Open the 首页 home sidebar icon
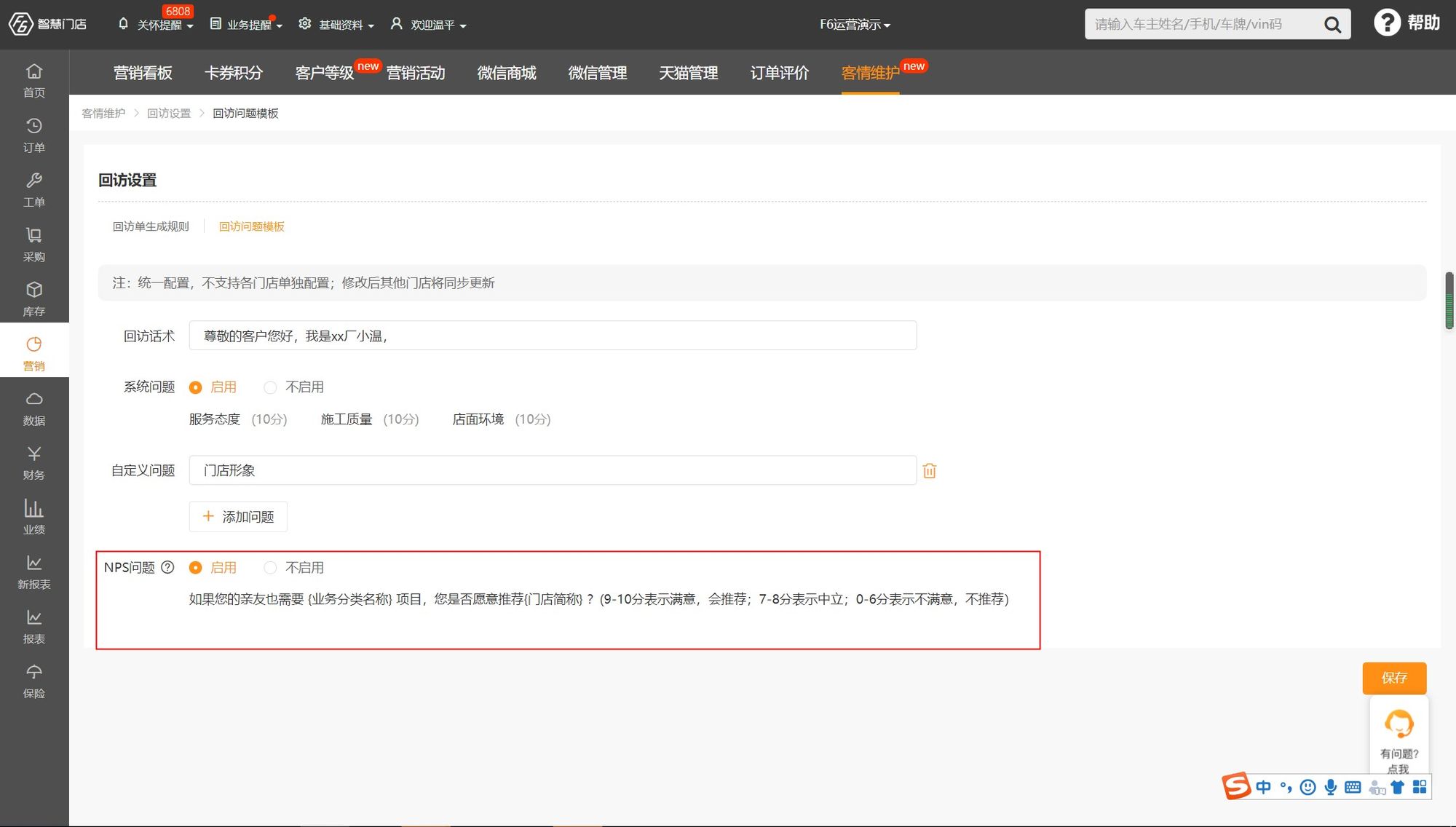Image resolution: width=1456 pixels, height=827 pixels. pyautogui.click(x=34, y=80)
